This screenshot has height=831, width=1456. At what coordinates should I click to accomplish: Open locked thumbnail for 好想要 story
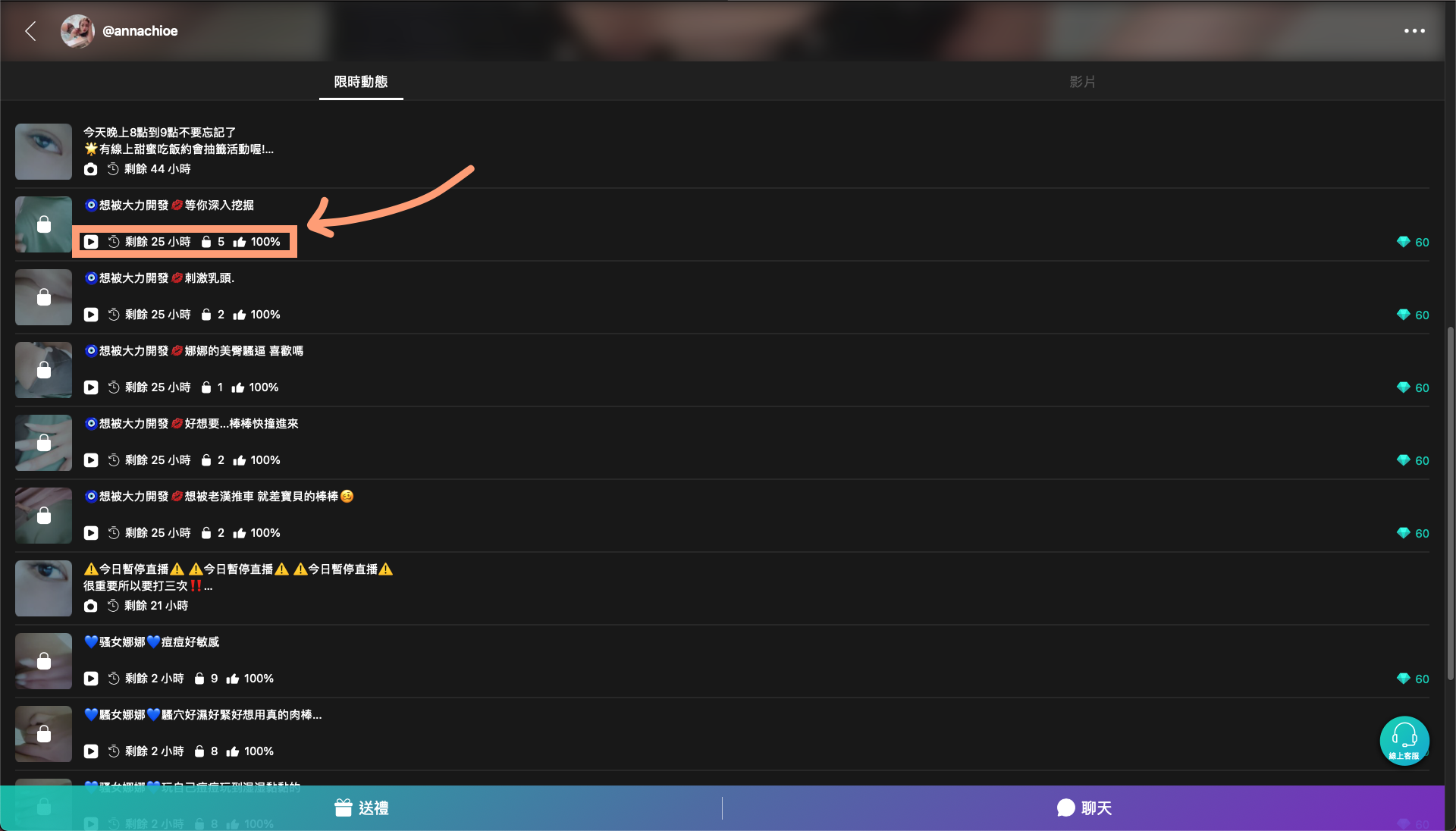pos(43,443)
